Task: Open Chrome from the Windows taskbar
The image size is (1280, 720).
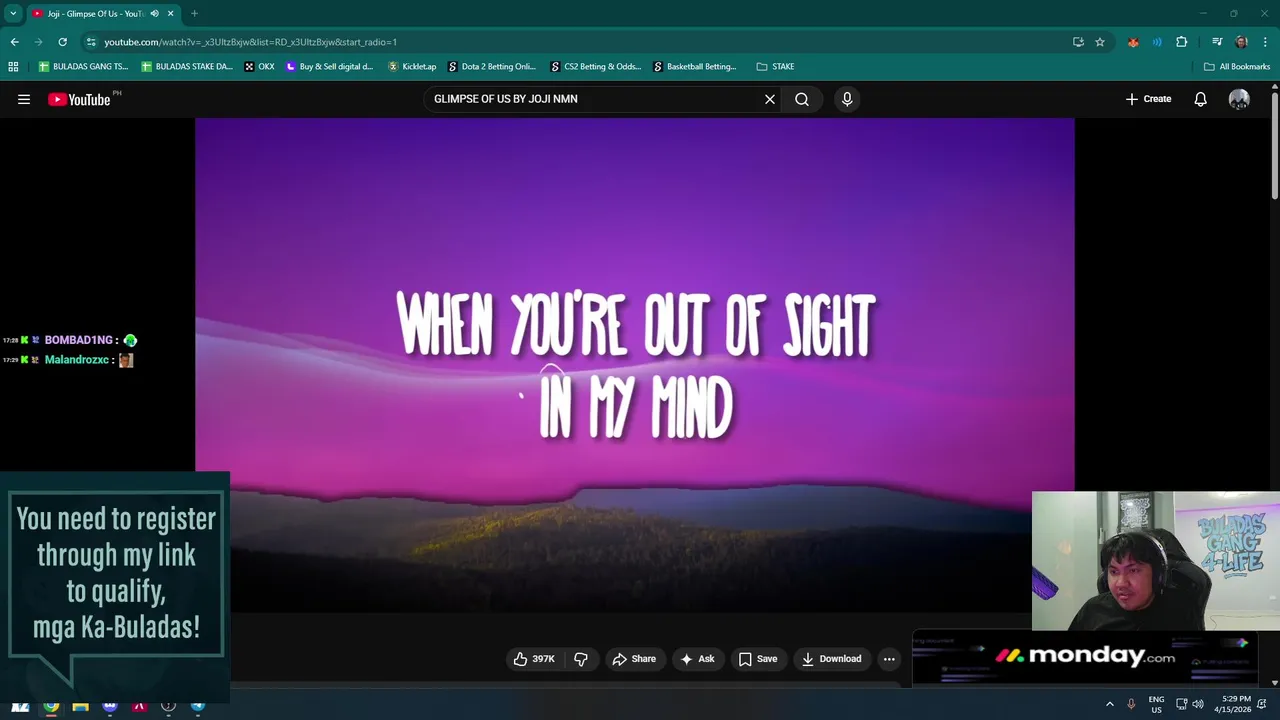Action: point(51,706)
